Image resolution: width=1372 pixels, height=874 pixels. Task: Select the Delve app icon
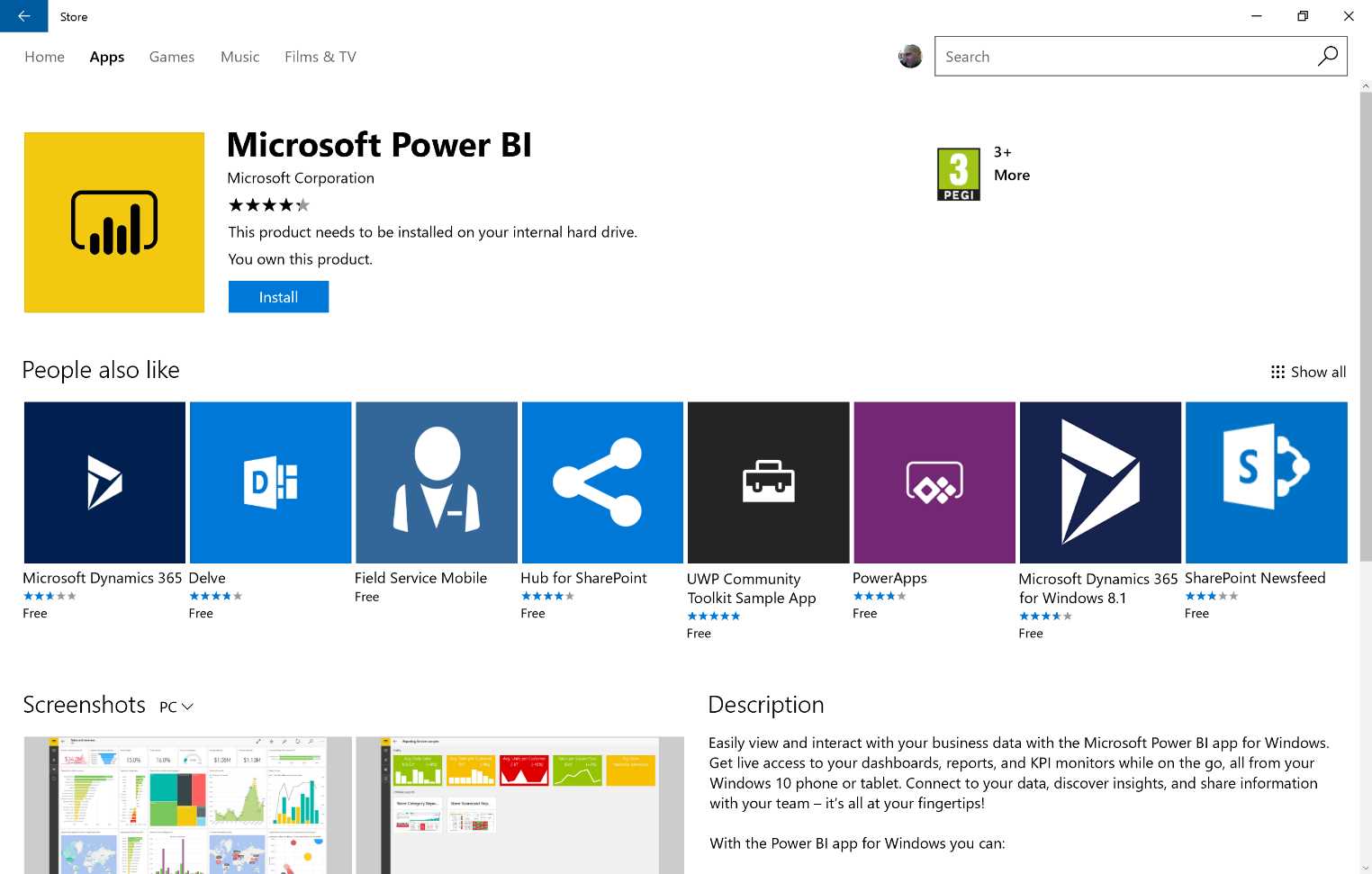coord(270,482)
